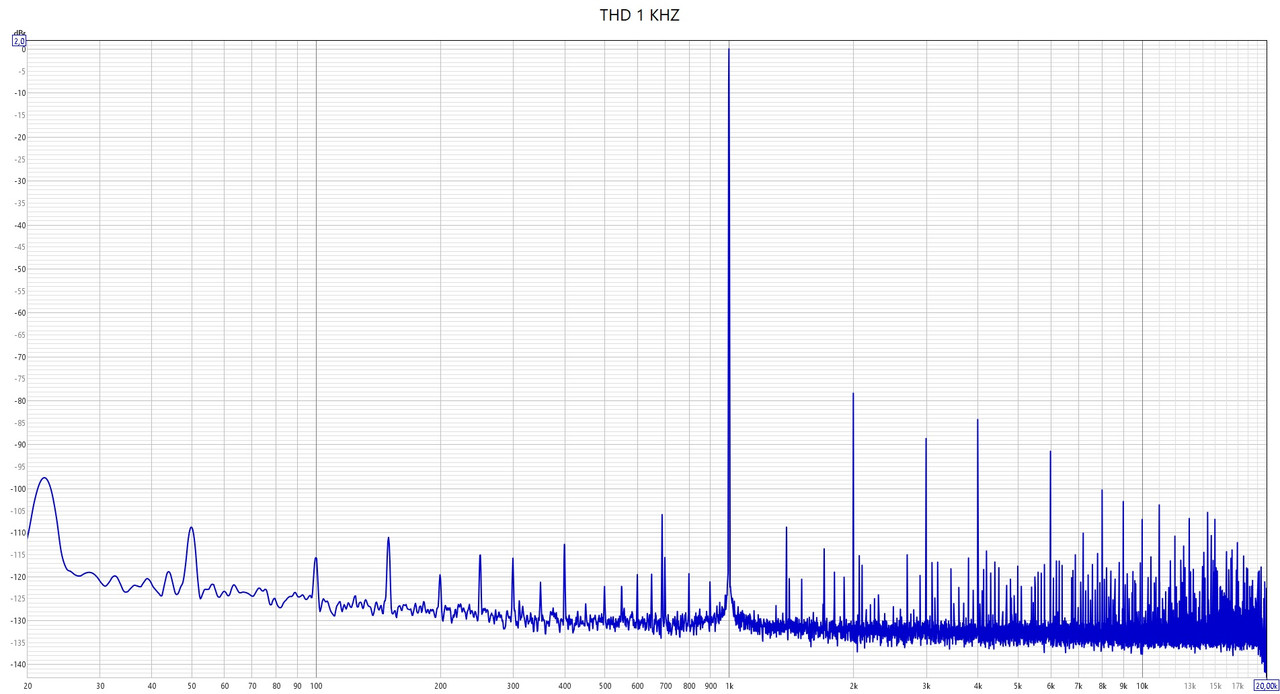Click the -50 label on the dB axis
Image resolution: width=1280 pixels, height=694 pixels.
point(20,269)
